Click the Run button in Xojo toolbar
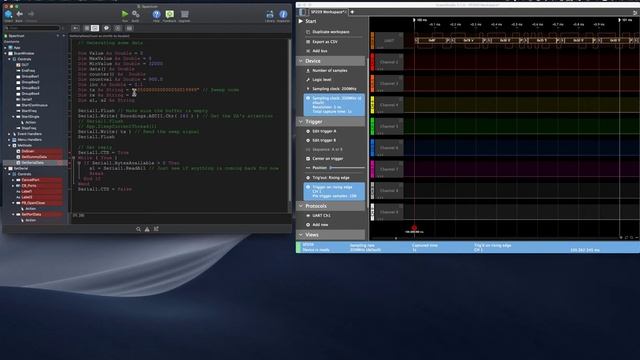The image size is (640, 360). click(125, 14)
